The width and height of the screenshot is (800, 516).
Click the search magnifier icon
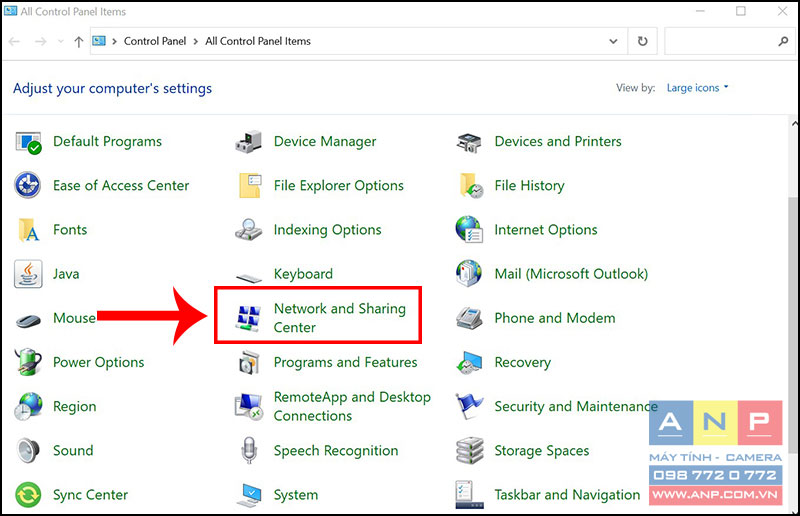coord(783,41)
